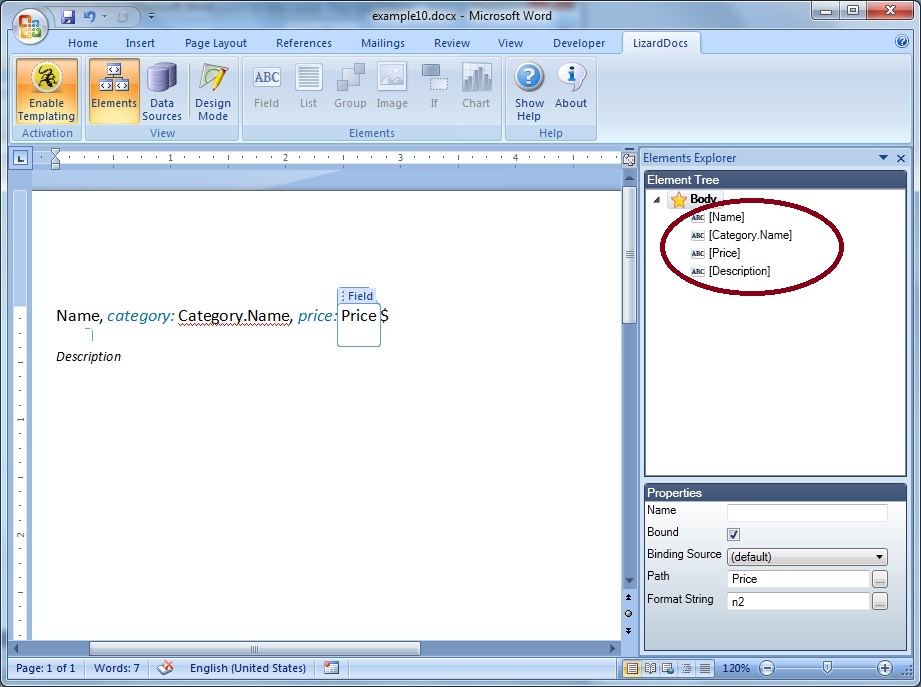Click Show Help
Viewport: 921px width, 687px height.
529,91
